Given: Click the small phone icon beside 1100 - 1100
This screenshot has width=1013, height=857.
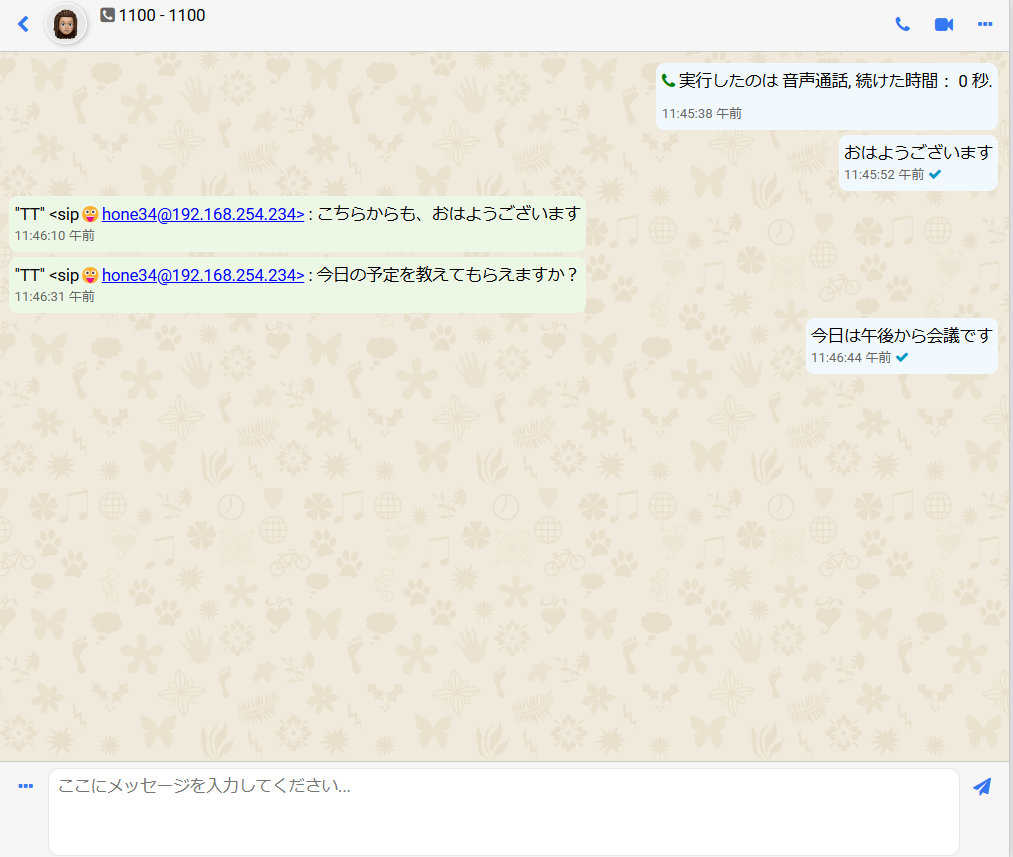Looking at the screenshot, I should pos(108,15).
